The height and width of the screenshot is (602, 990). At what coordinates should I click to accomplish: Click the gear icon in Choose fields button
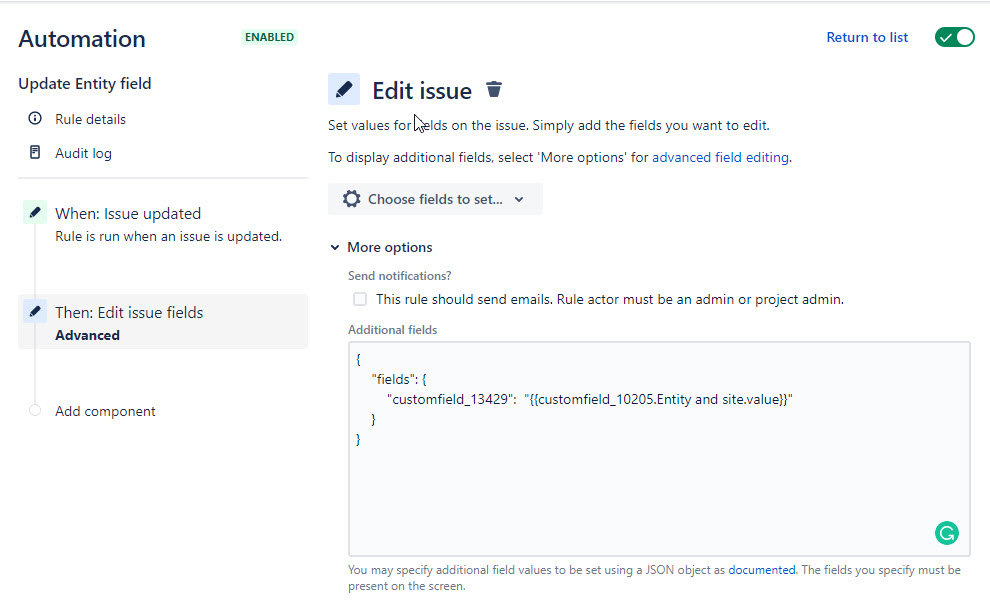tap(352, 199)
